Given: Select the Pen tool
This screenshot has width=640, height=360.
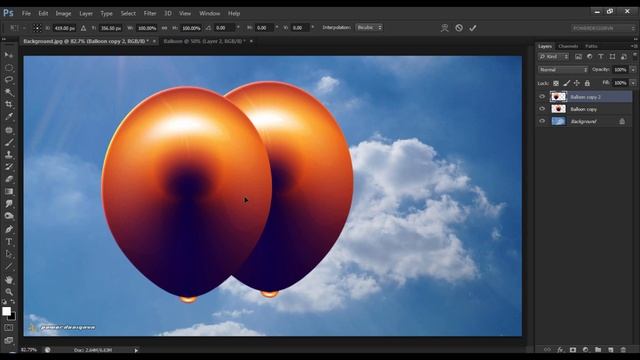Looking at the screenshot, I should coord(9,229).
